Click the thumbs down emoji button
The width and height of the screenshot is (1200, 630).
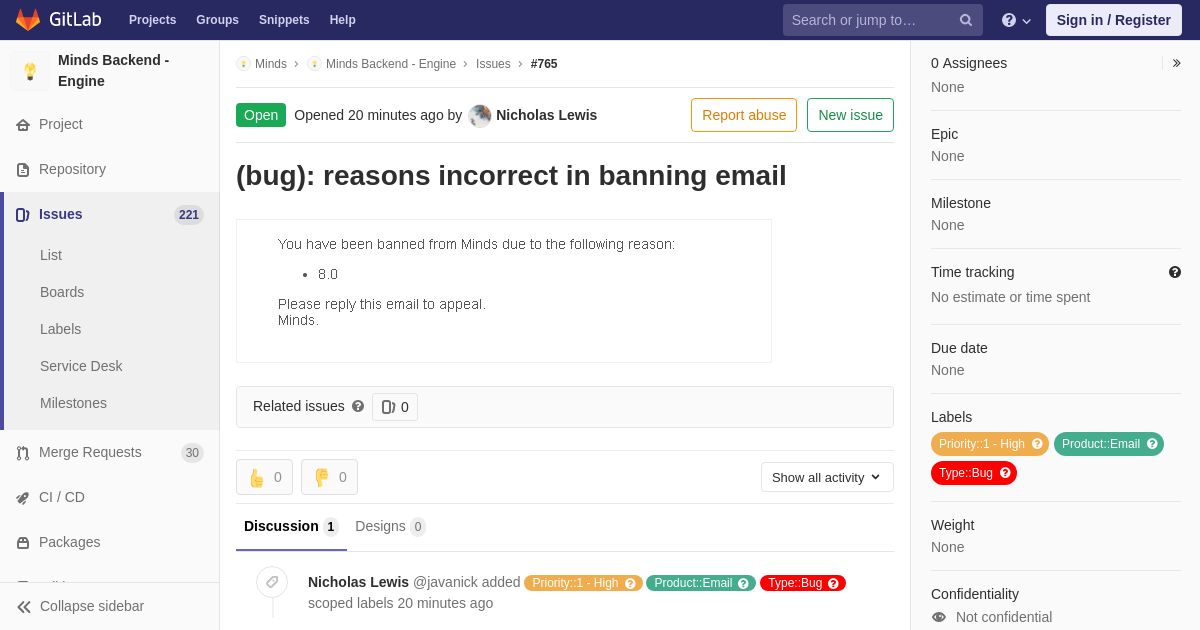click(330, 477)
